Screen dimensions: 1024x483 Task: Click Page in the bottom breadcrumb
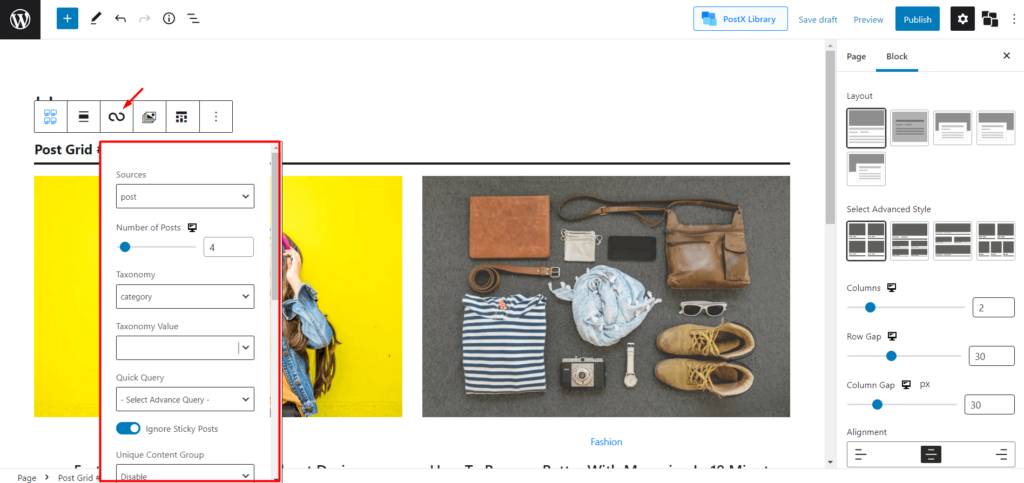[27, 478]
